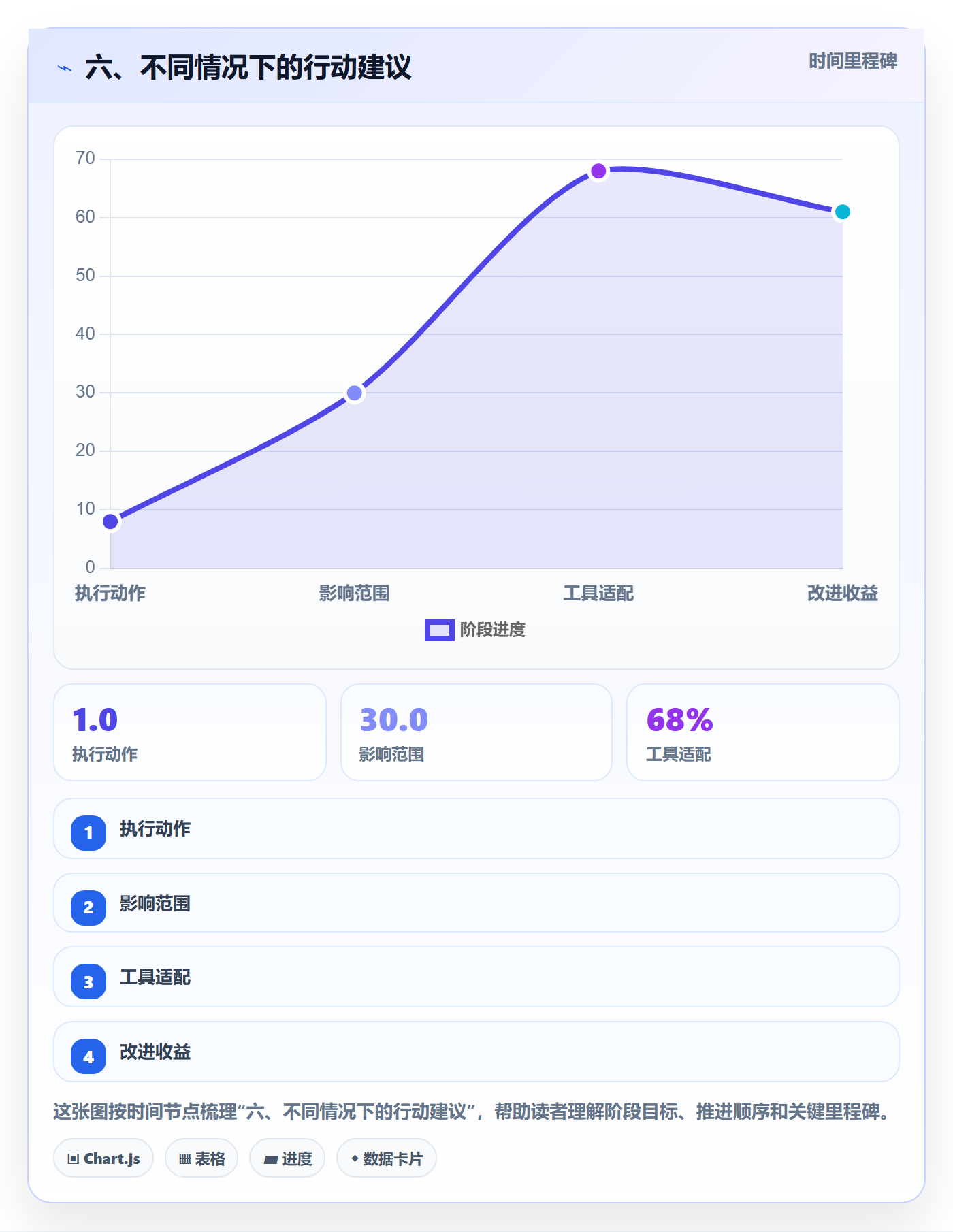The height and width of the screenshot is (1232, 953).
Task: Click the Chart.js tag label
Action: 112,1158
